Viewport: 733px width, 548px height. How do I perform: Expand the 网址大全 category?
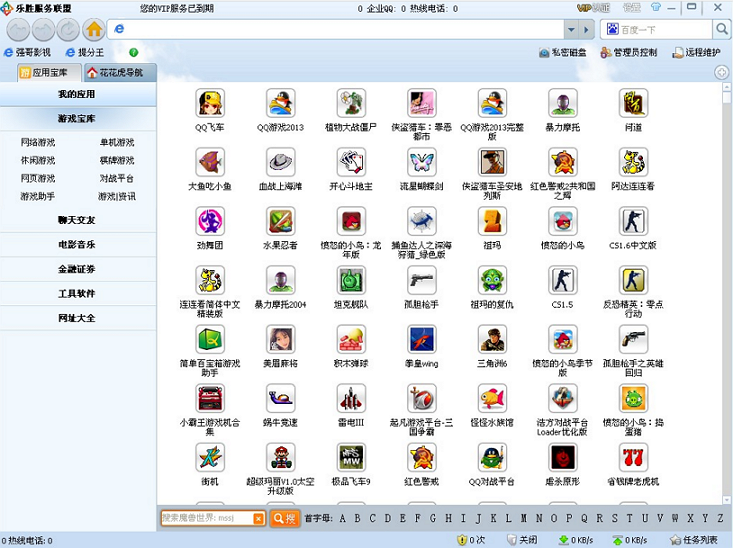tap(77, 318)
